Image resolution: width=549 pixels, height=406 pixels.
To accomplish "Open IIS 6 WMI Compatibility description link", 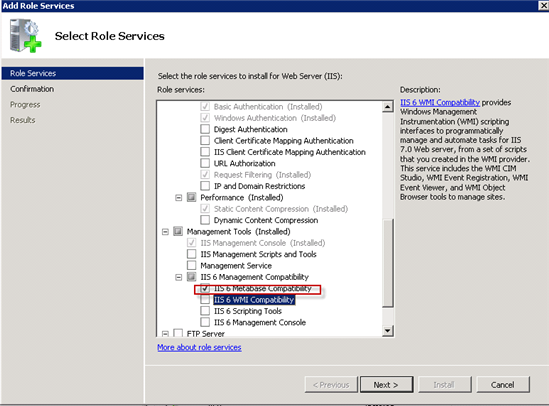I will tap(440, 102).
